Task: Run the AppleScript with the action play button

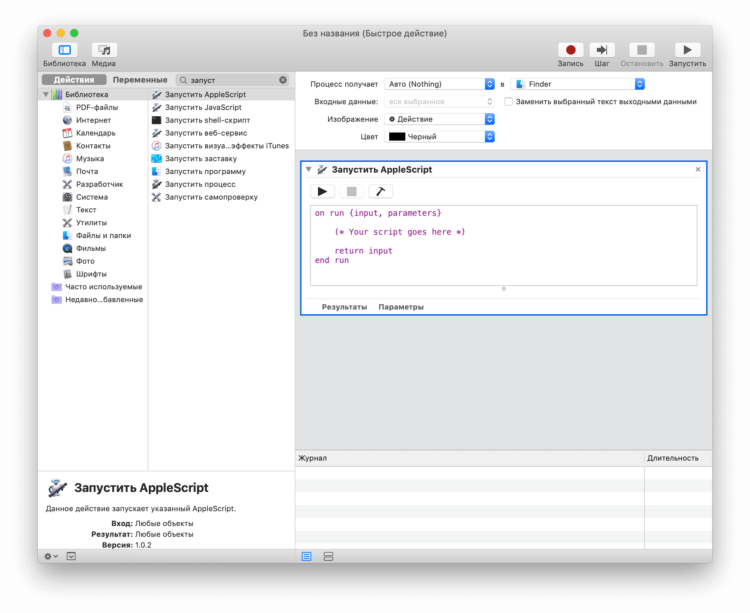Action: [x=322, y=191]
